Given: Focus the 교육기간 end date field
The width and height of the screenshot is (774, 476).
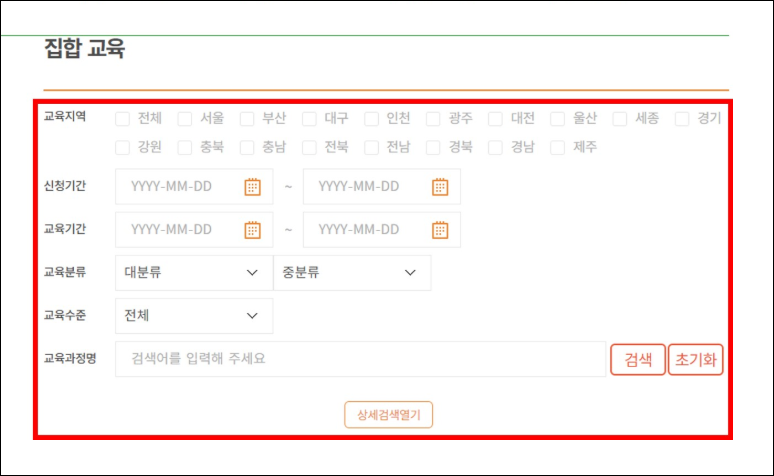Looking at the screenshot, I should (x=382, y=230).
